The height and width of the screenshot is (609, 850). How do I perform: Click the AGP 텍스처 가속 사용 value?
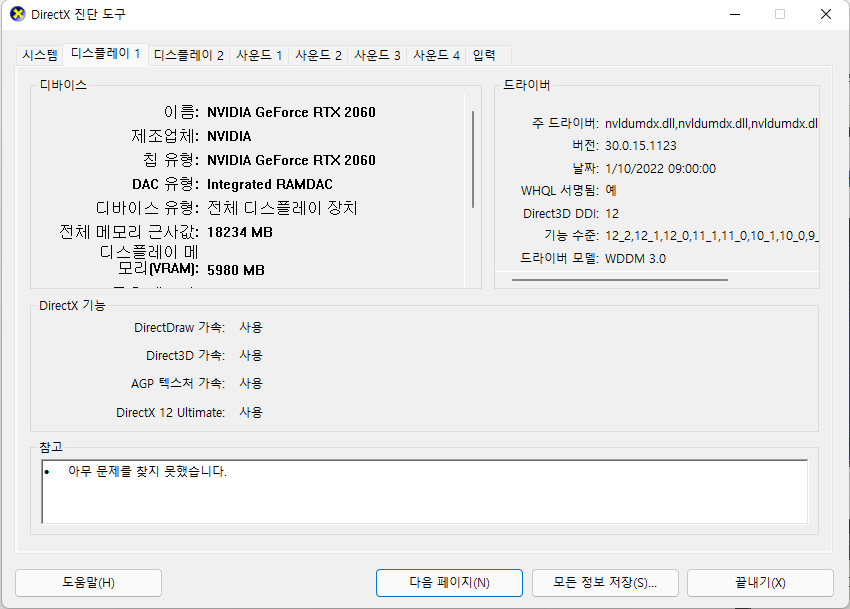pos(251,383)
